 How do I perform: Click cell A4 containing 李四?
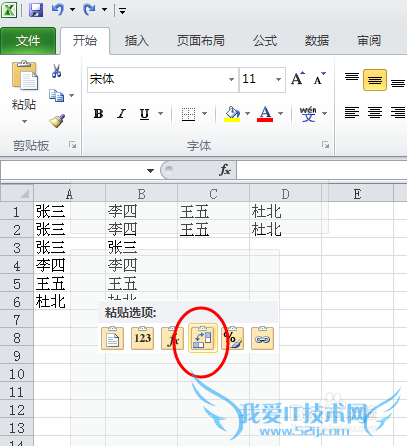(69, 266)
